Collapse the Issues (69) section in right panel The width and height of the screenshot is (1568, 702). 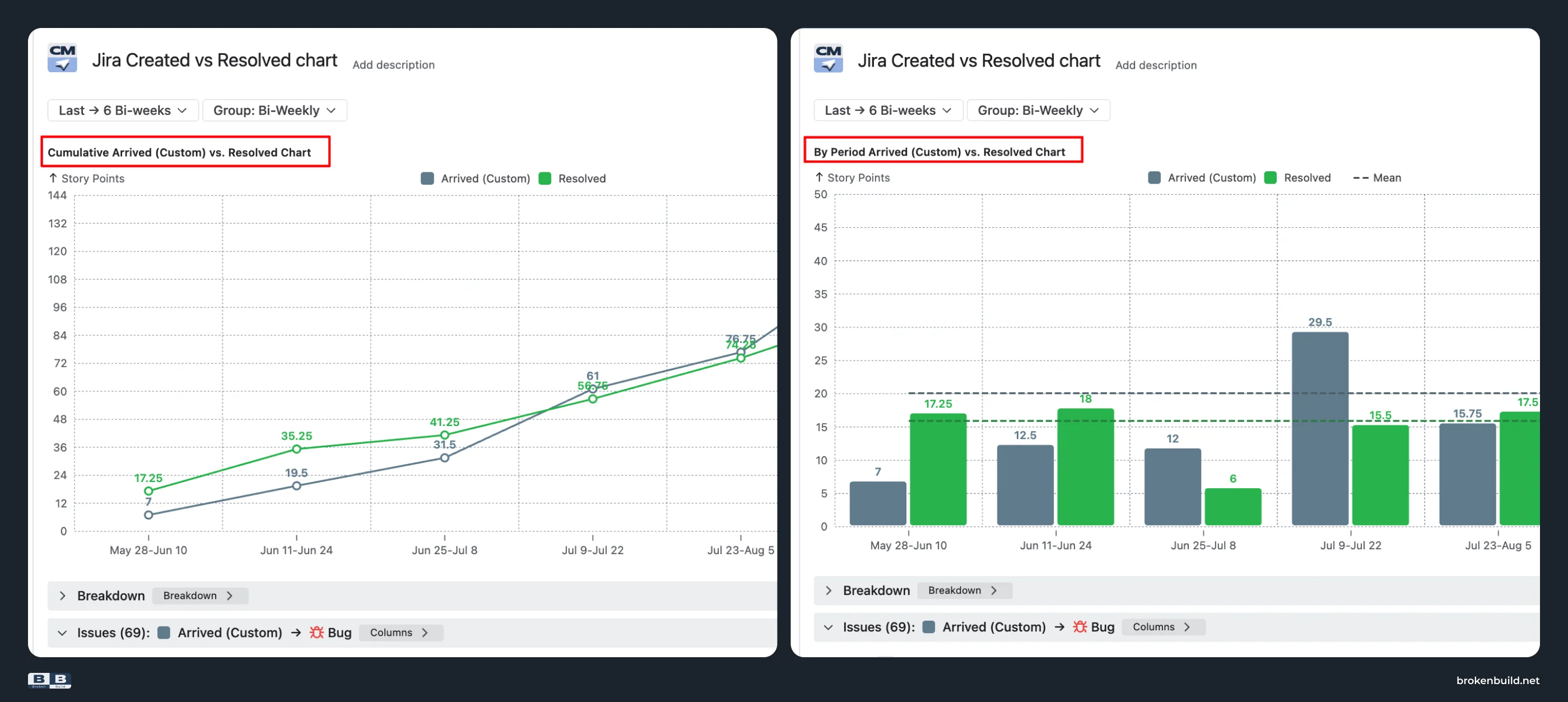click(828, 626)
